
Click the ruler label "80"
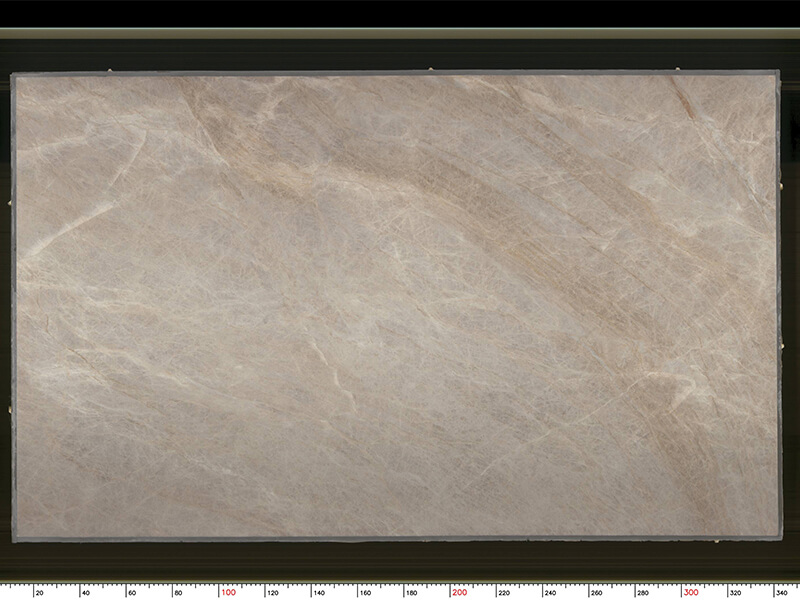pyautogui.click(x=179, y=593)
